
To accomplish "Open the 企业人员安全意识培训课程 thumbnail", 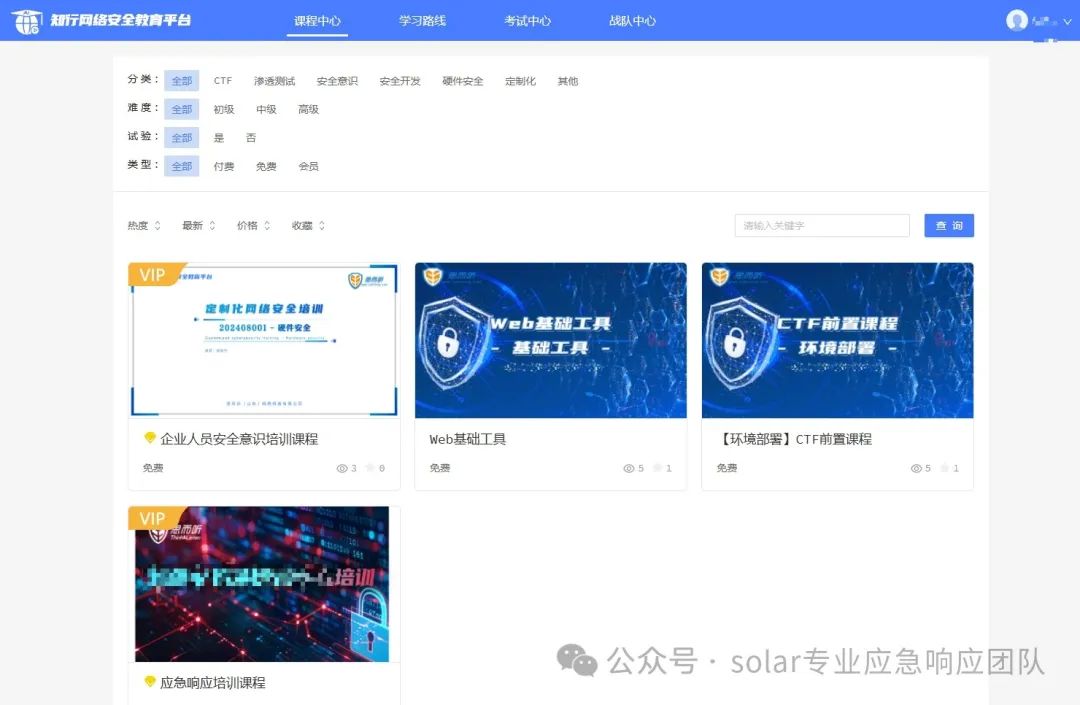I will click(264, 340).
